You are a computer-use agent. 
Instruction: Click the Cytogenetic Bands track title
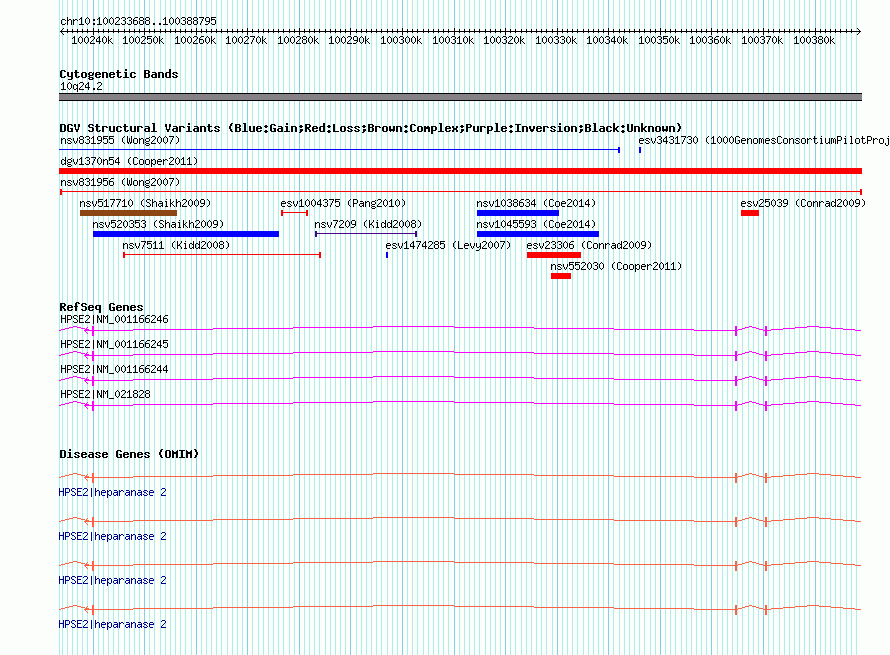[x=119, y=74]
